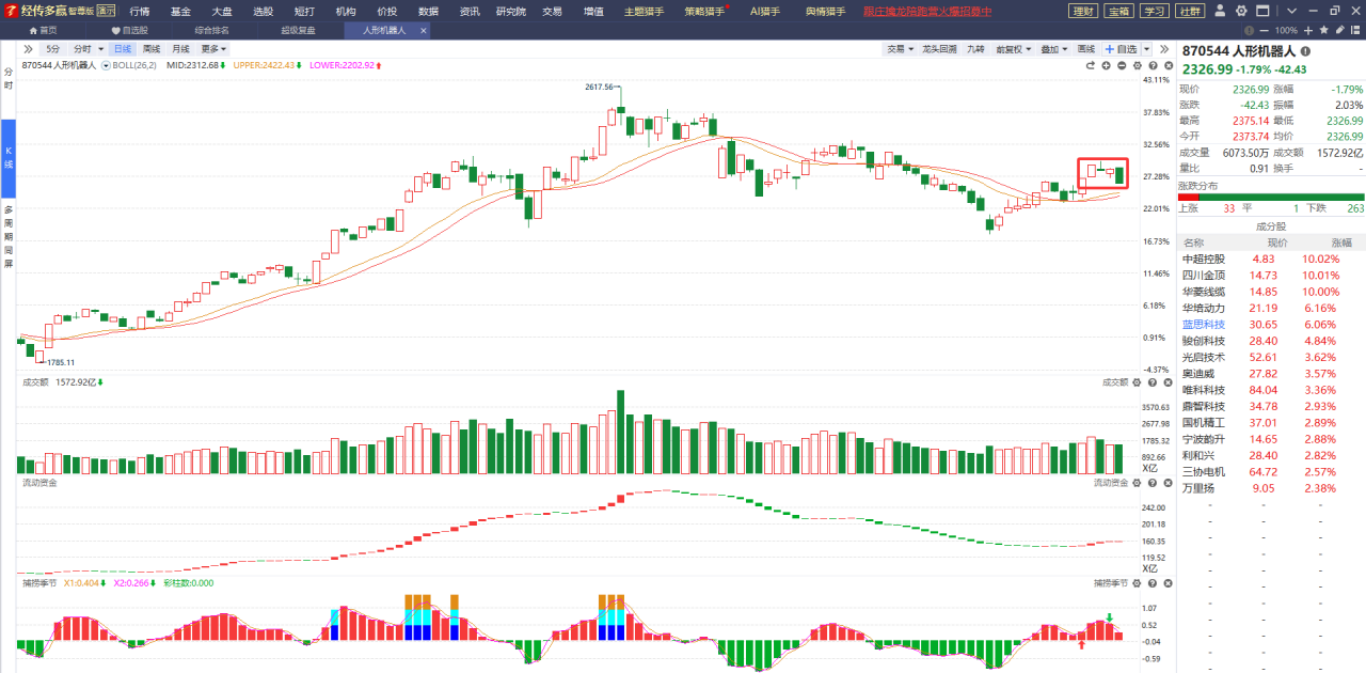Image resolution: width=1367 pixels, height=673 pixels.
Task: Open settings gear for 流动资金 indicator
Action: pos(1136,483)
